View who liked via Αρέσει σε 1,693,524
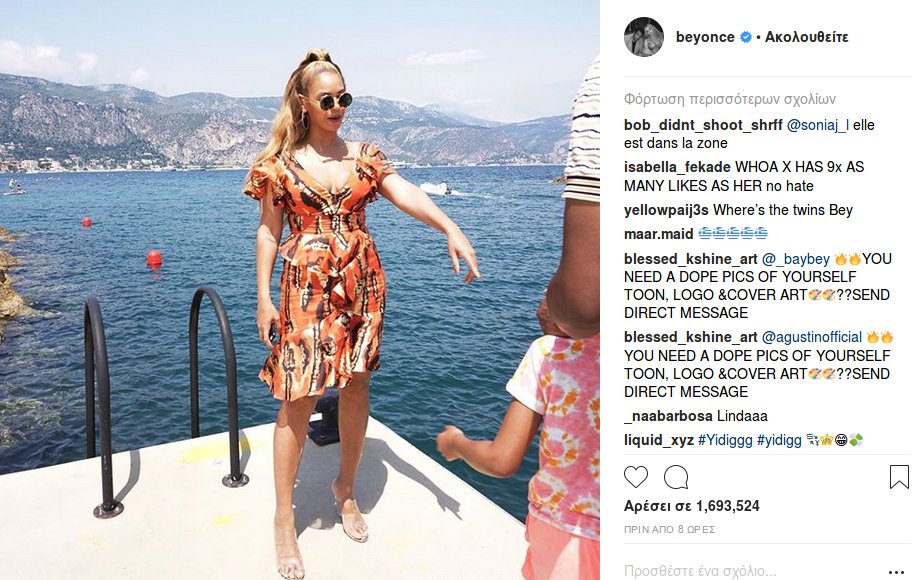 692,506
